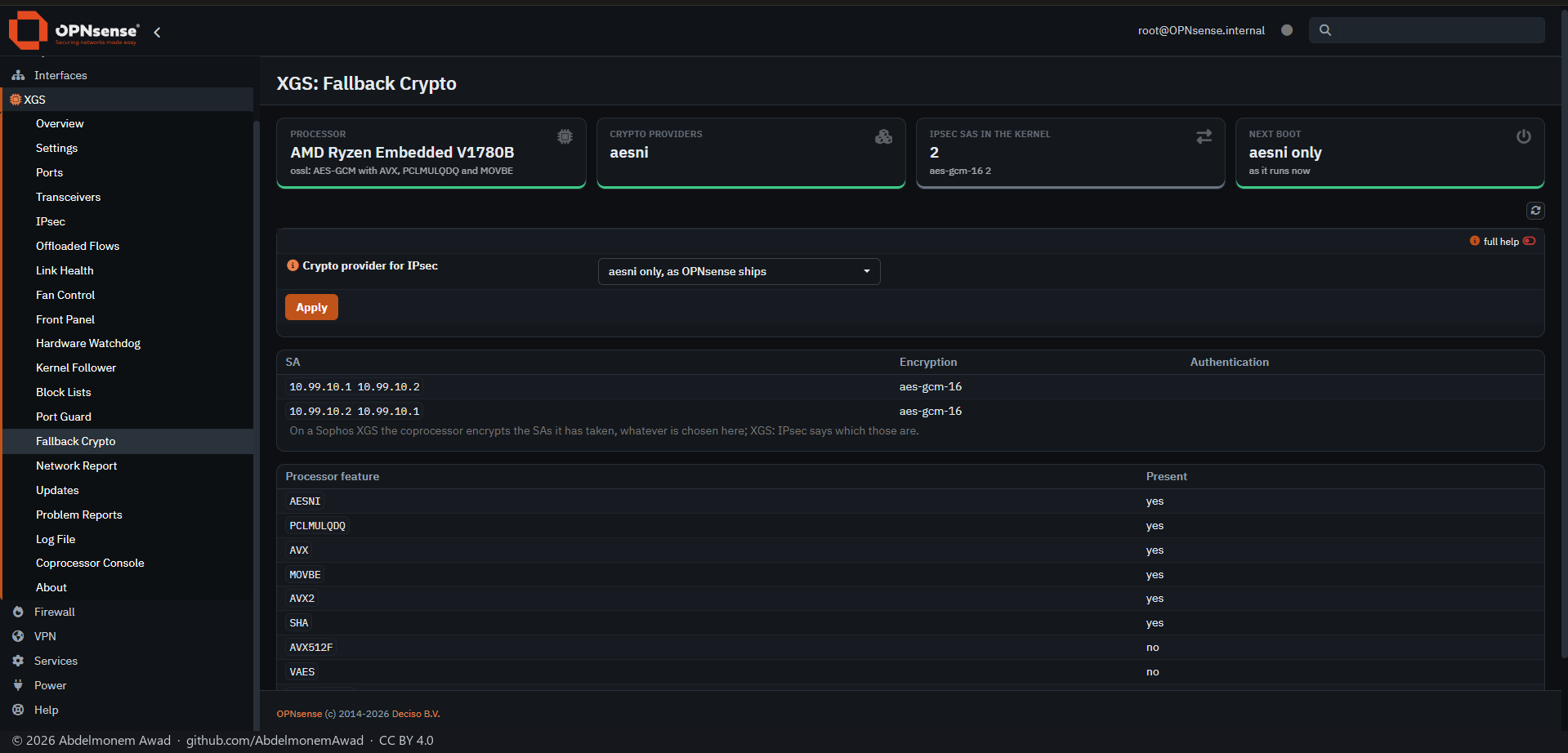Click the Interfaces network icon in sidebar

(x=18, y=75)
